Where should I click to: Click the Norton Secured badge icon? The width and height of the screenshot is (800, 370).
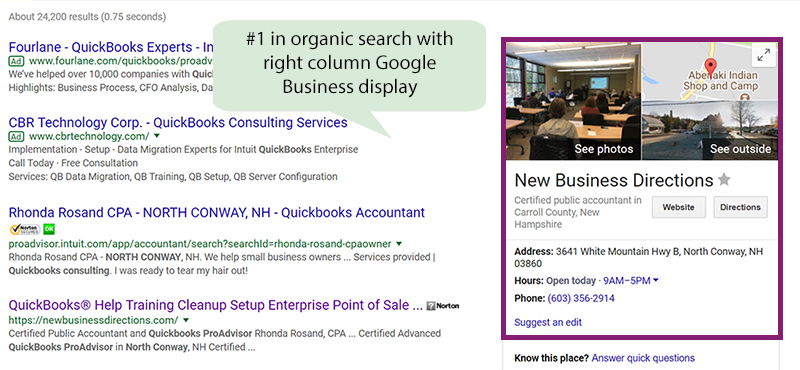click(24, 229)
